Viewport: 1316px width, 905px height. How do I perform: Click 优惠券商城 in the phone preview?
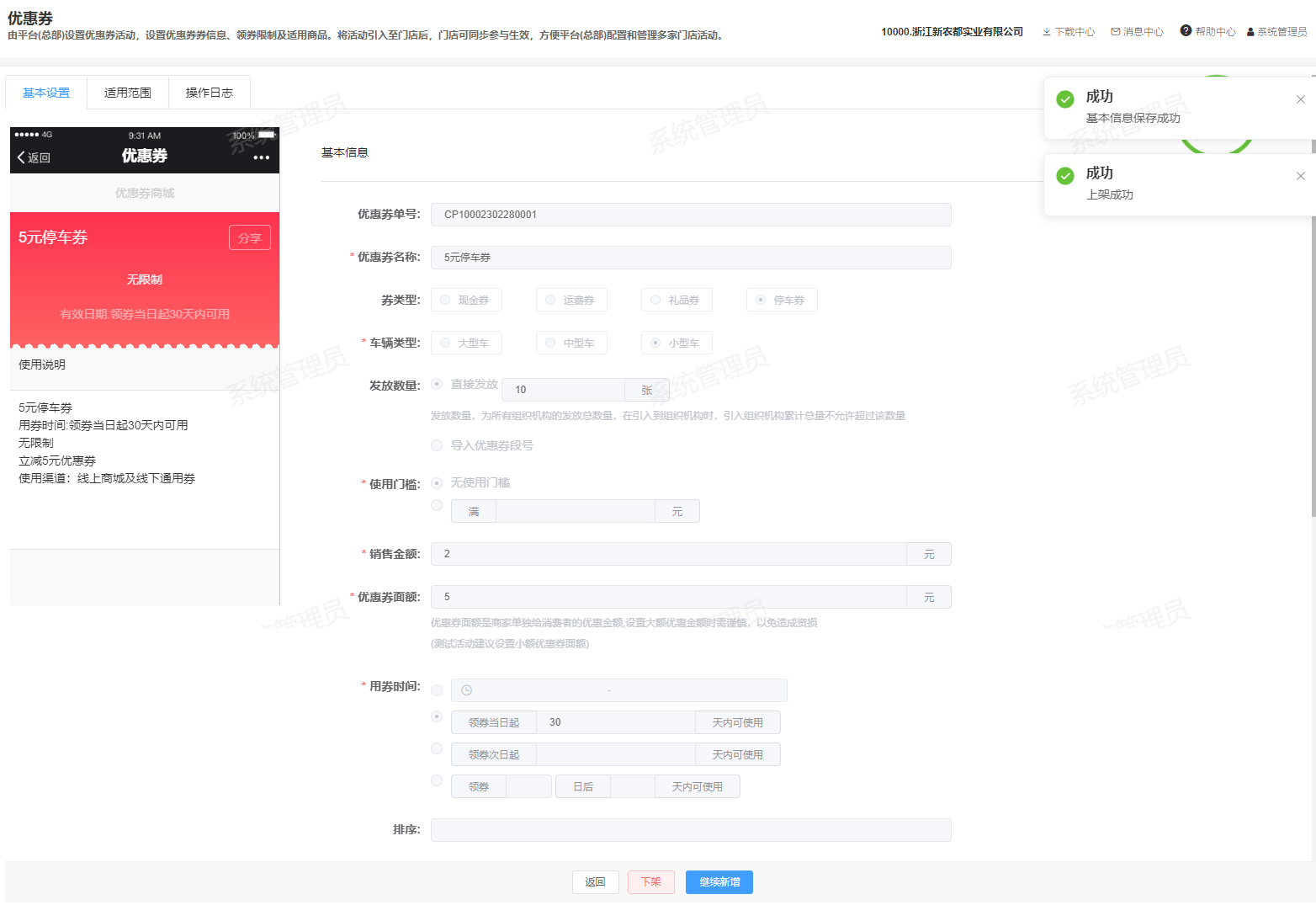(x=145, y=194)
